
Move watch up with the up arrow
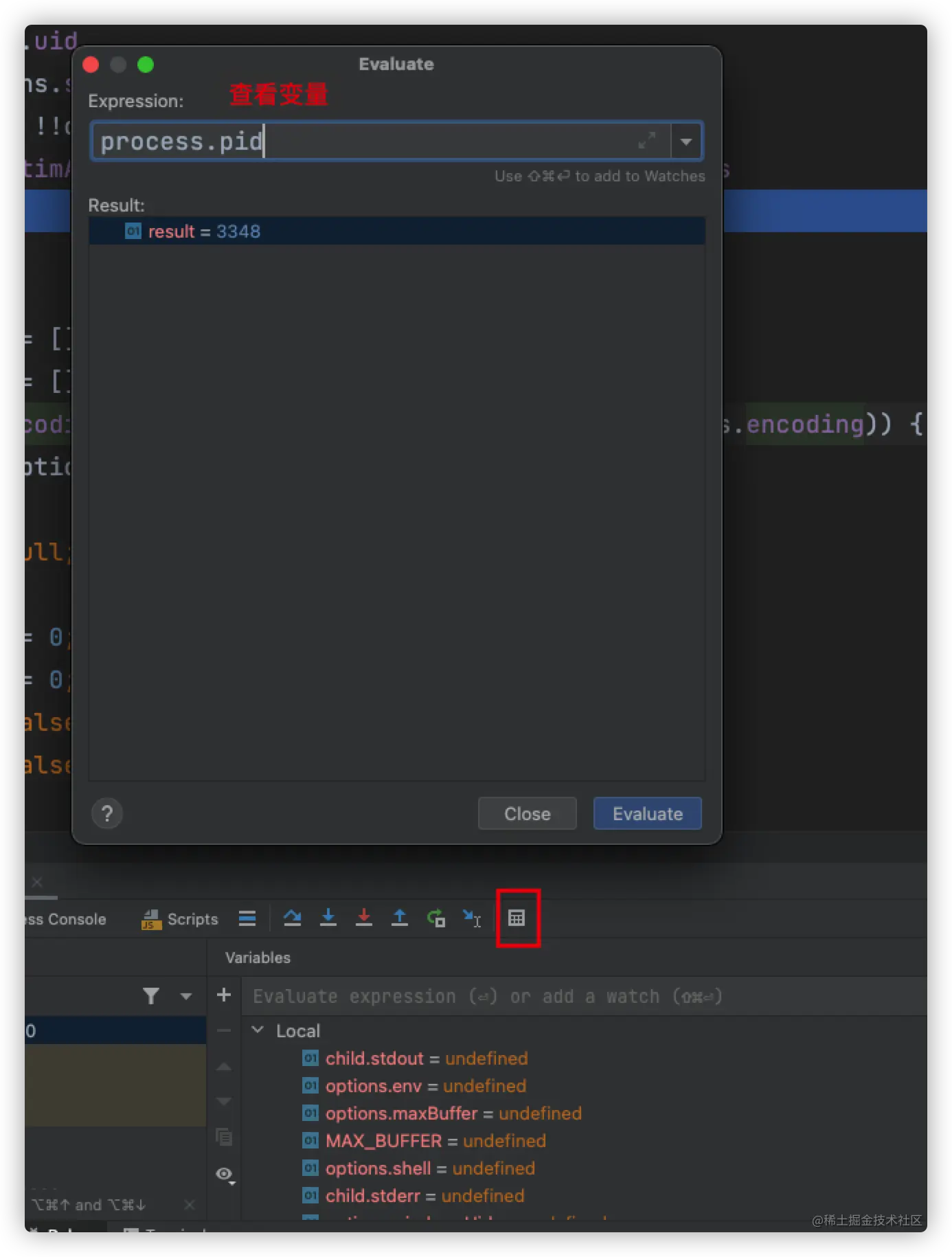tap(224, 1067)
